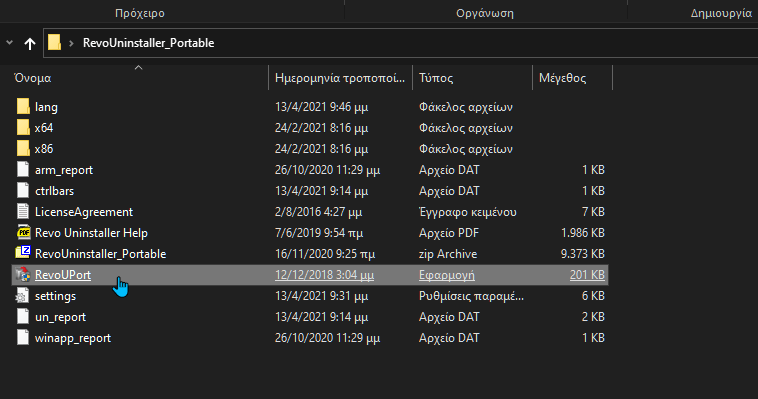Viewport: 758px width, 399px height.
Task: Click the 6 KB size cell
Action: [x=593, y=296]
